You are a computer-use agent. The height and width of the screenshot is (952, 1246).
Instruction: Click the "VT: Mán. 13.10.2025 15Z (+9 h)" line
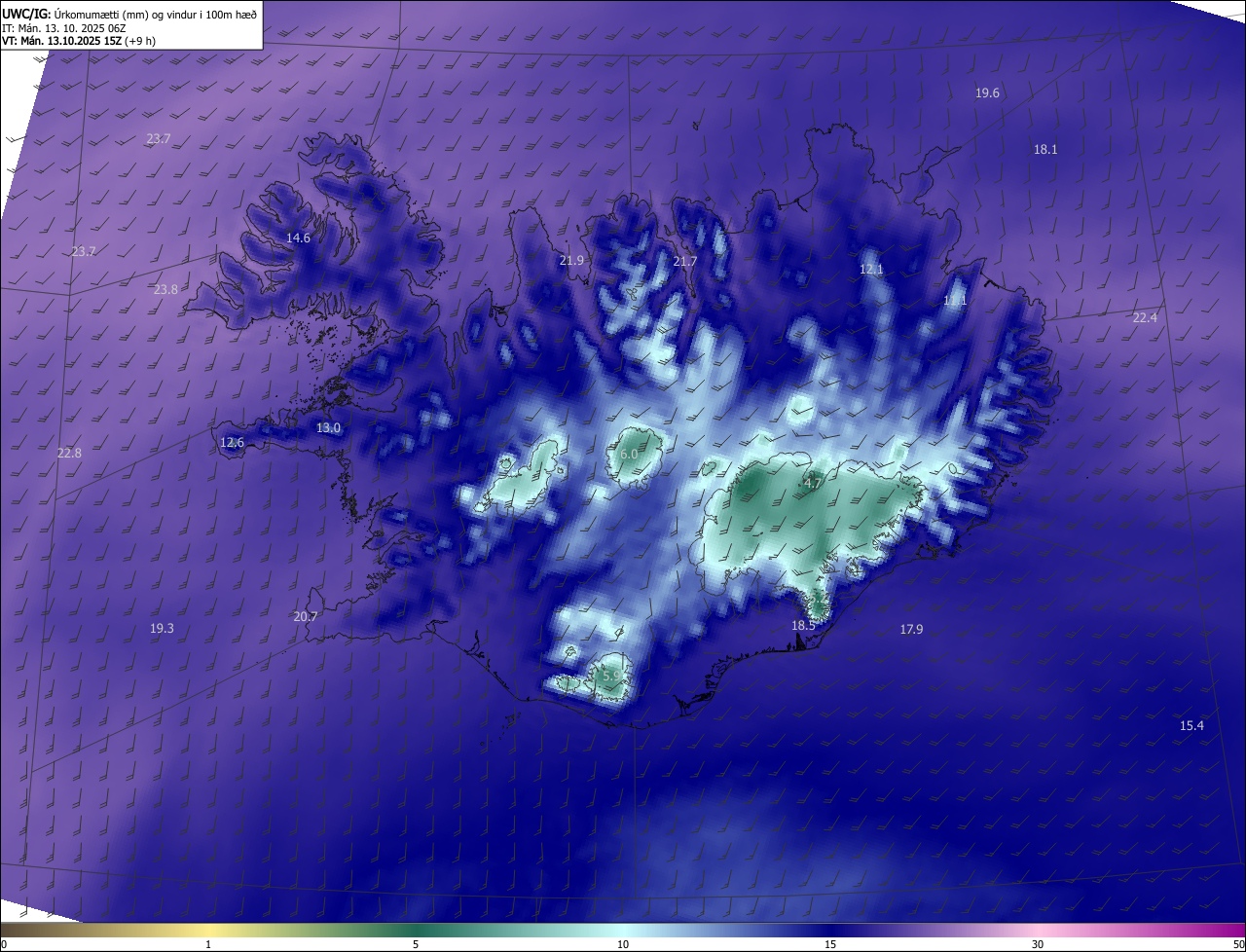click(x=79, y=41)
